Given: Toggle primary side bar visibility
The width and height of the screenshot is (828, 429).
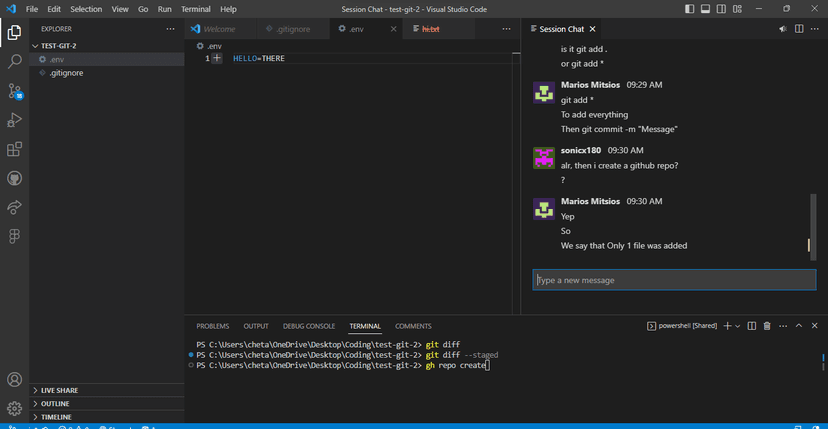Looking at the screenshot, I should [x=690, y=9].
